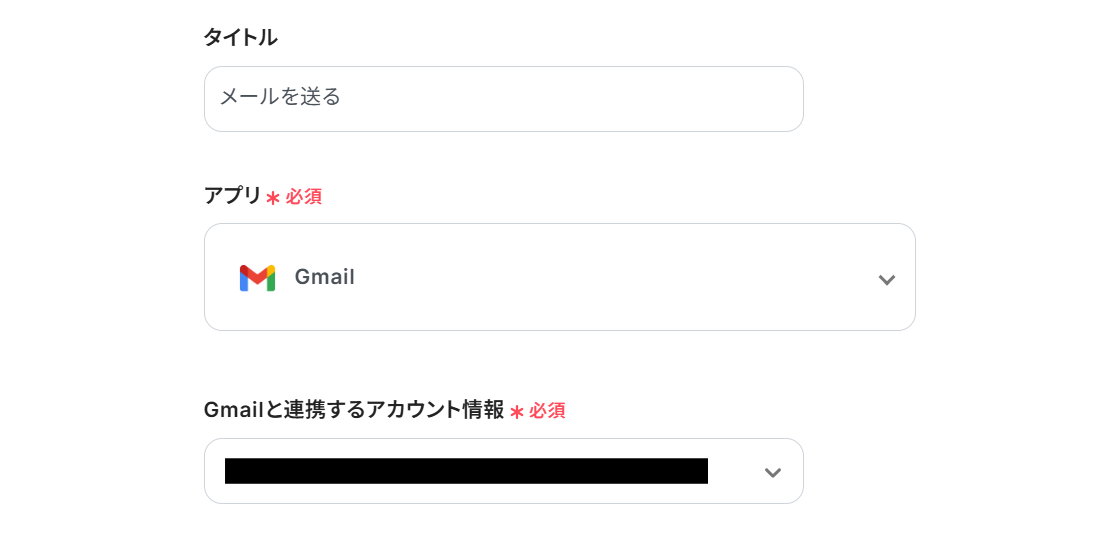Expand the Gmail account dropdown arrow

[772, 472]
